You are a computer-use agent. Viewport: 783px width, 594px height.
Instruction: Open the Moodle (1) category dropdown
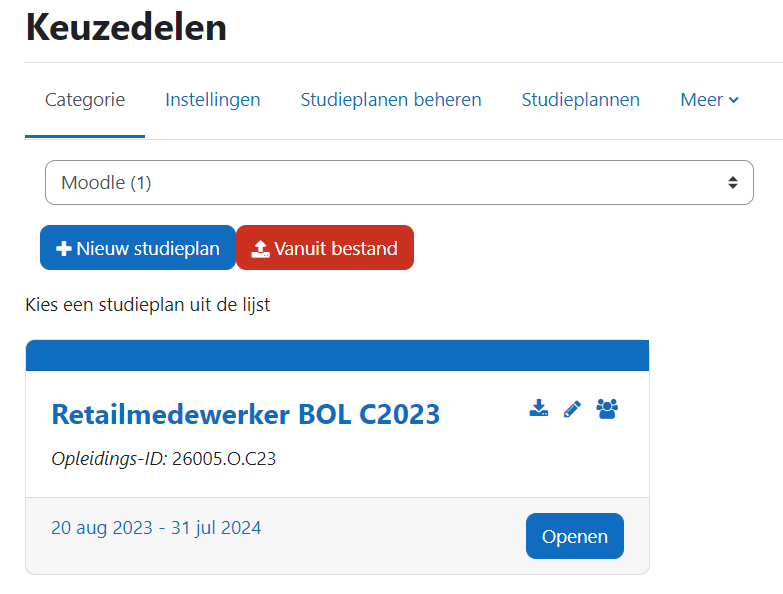tap(398, 183)
